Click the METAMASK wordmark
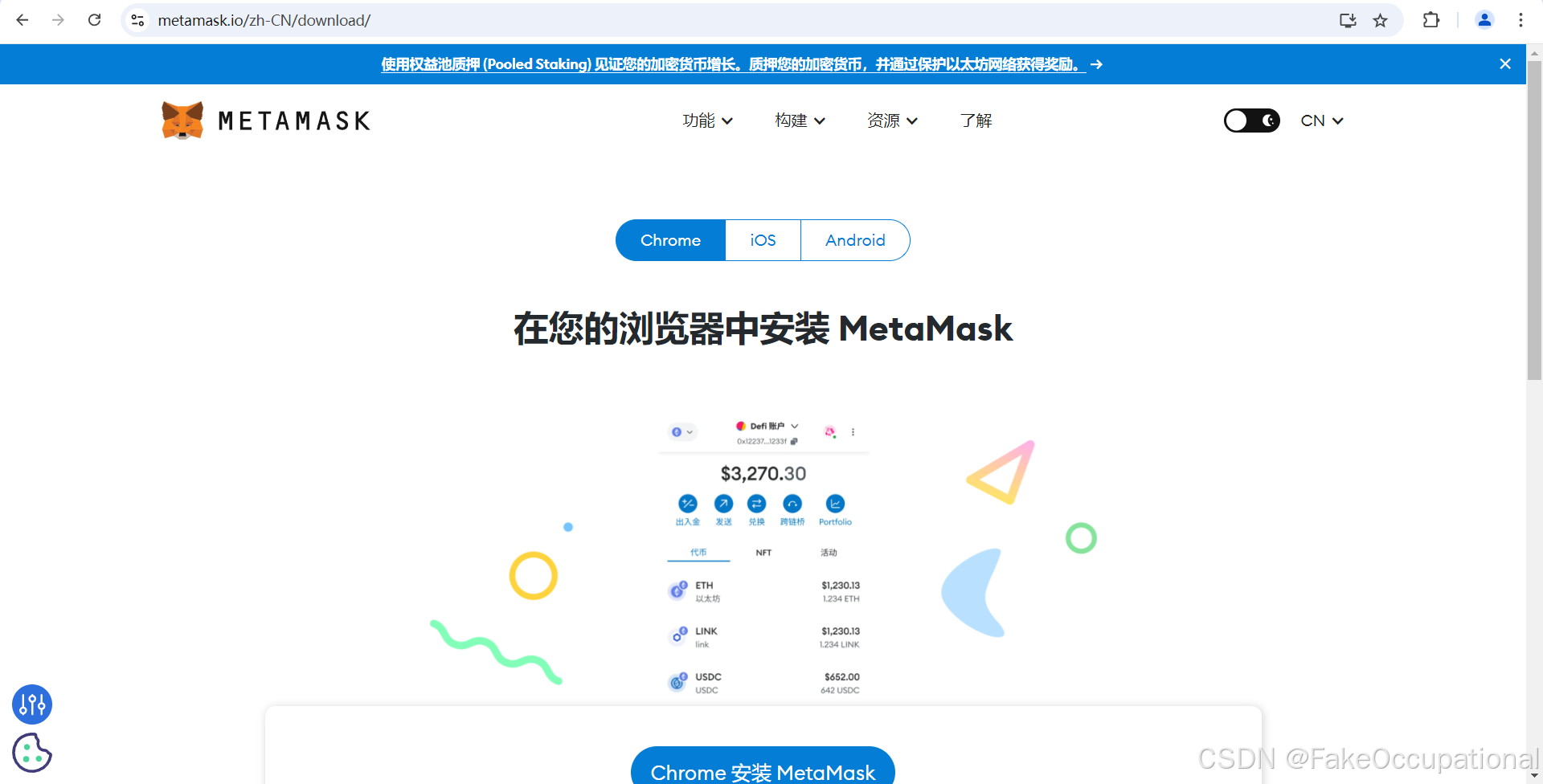Viewport: 1543px width, 784px height. 294,121
